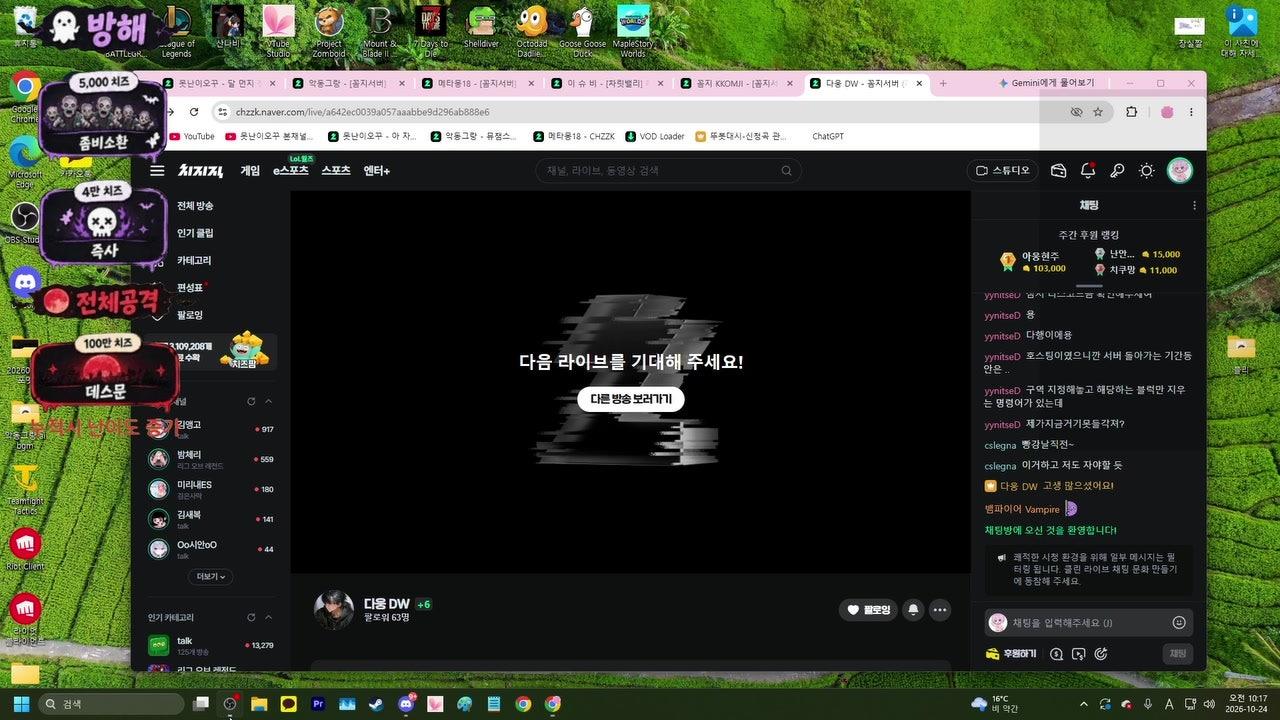The image size is (1280, 720).
Task: Focus the 채팅을 입력해주세요 chat input
Action: (1088, 622)
